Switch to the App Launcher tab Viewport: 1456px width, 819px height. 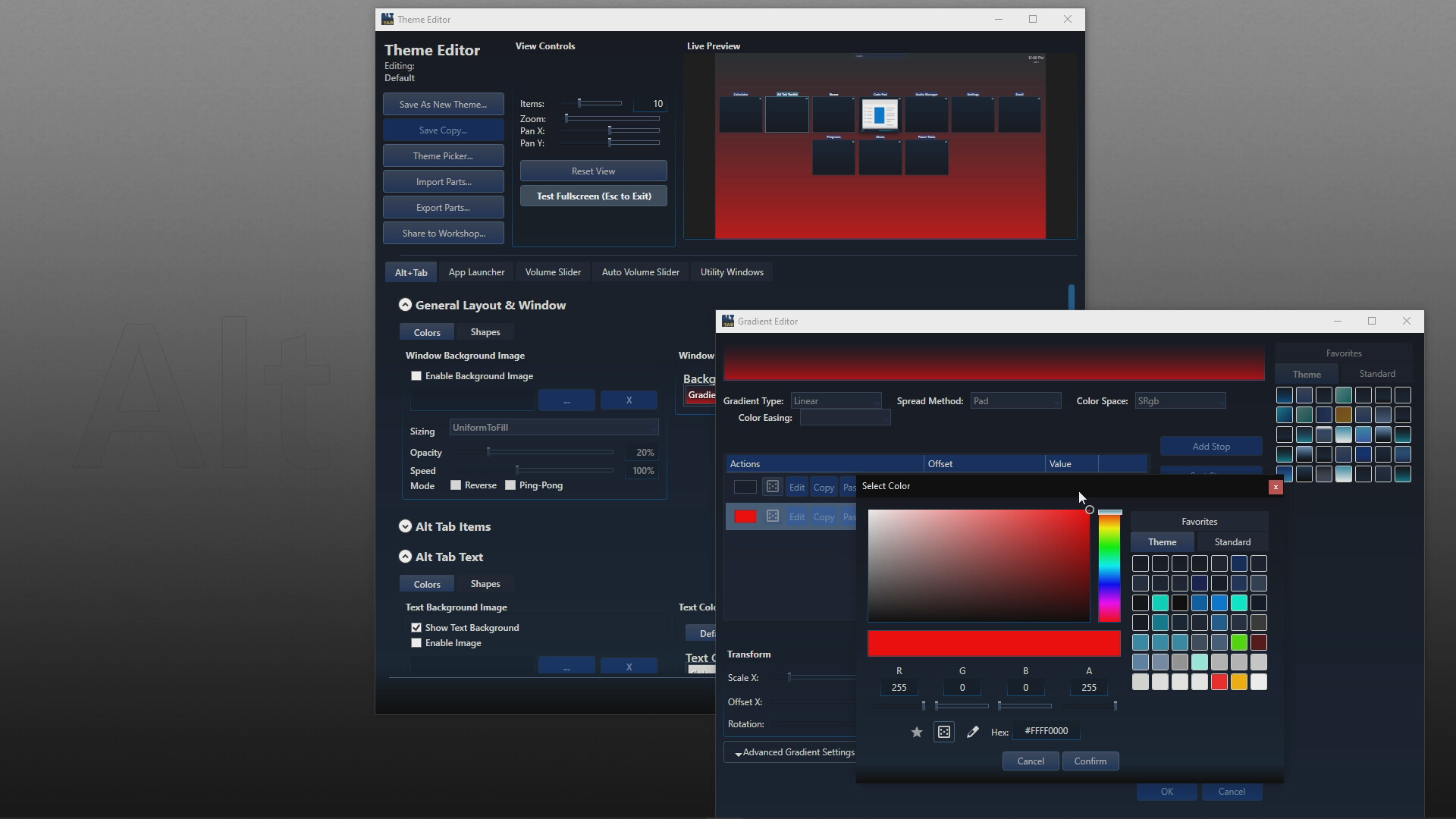[x=476, y=271]
